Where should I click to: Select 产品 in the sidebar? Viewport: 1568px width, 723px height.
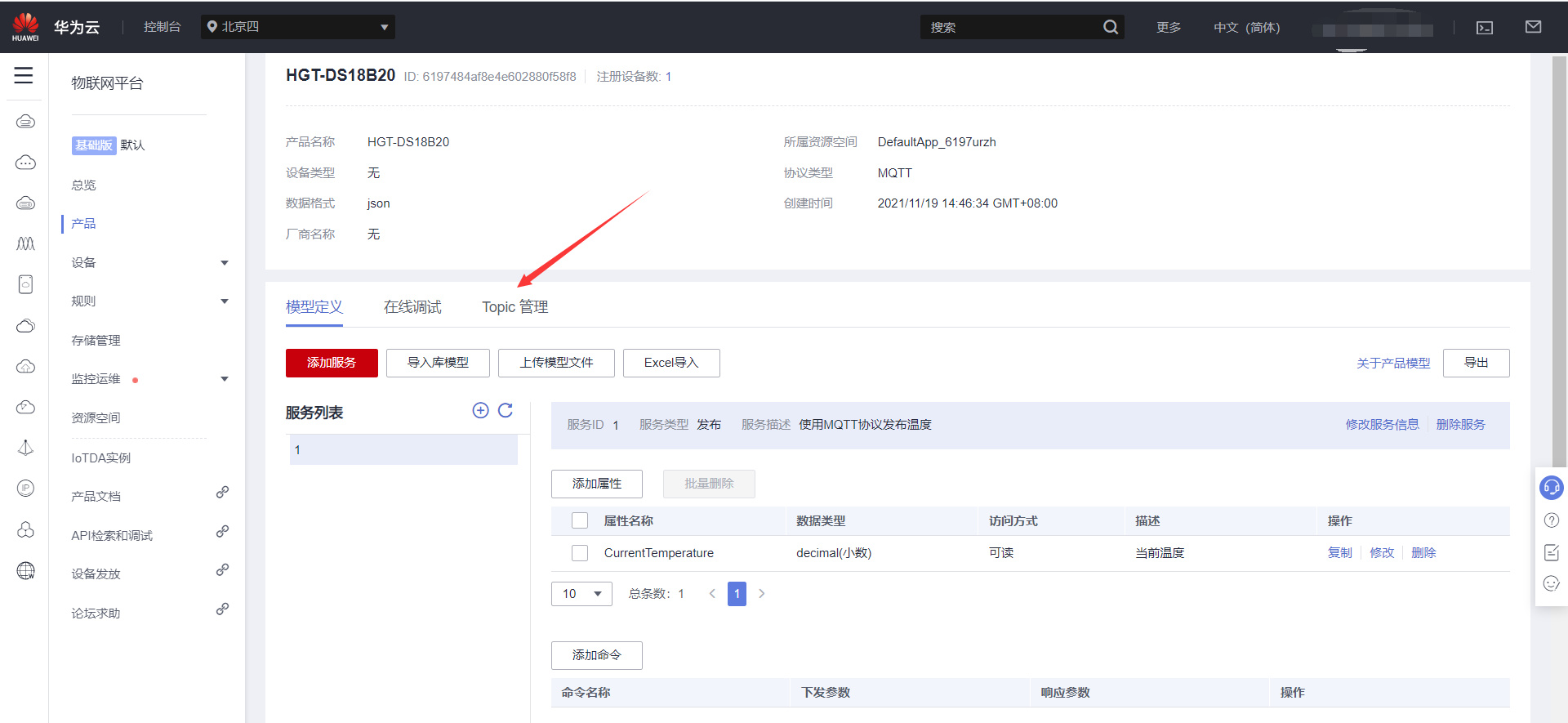pos(83,224)
